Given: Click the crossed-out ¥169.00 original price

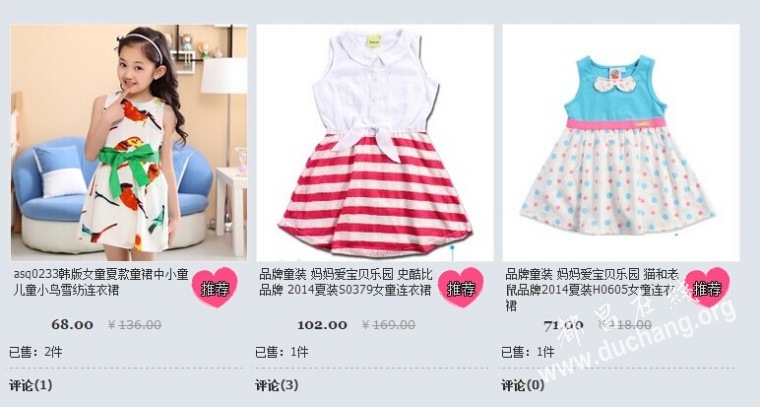Looking at the screenshot, I should [389, 325].
